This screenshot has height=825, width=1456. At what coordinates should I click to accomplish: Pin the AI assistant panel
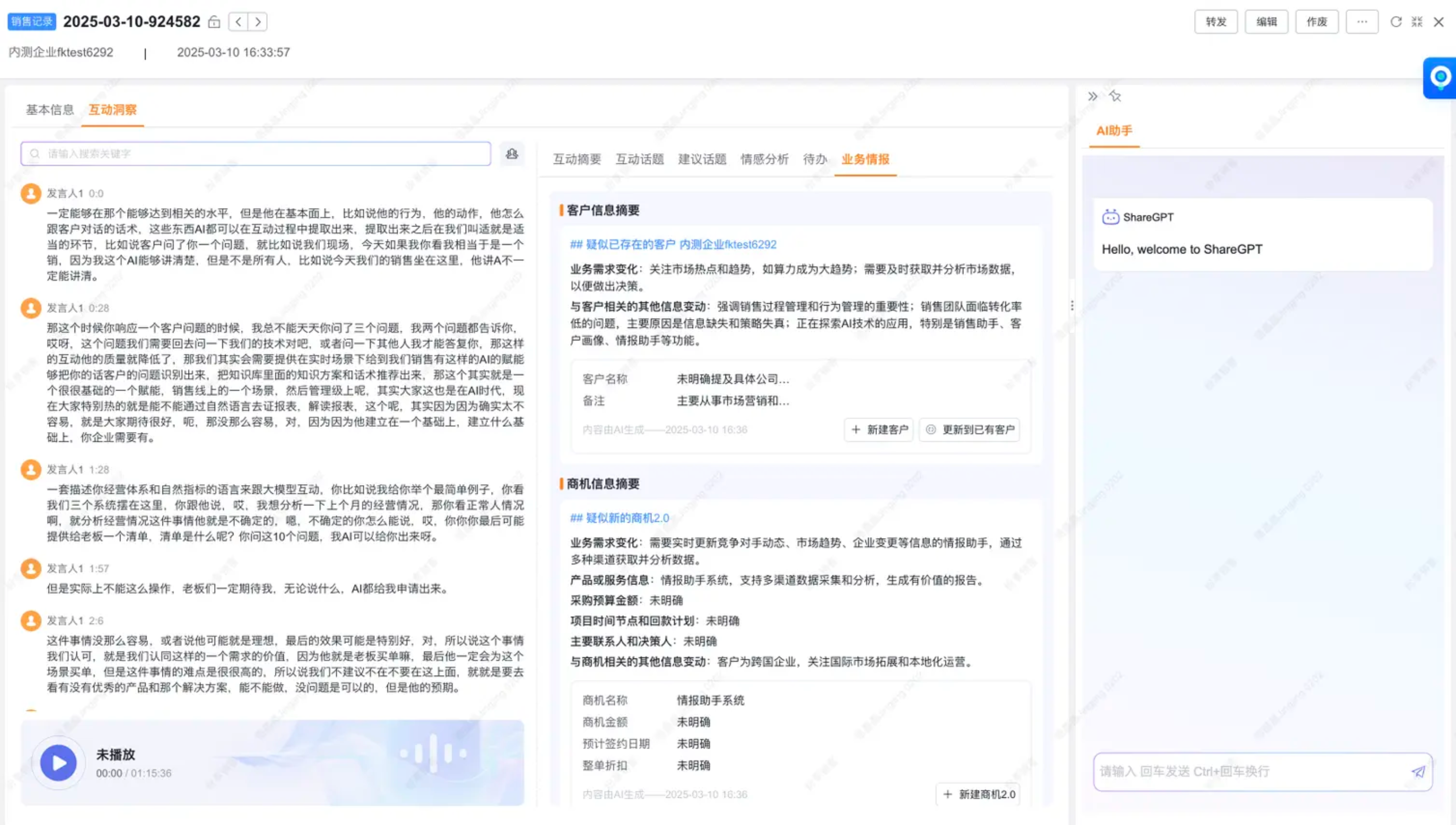click(1115, 96)
